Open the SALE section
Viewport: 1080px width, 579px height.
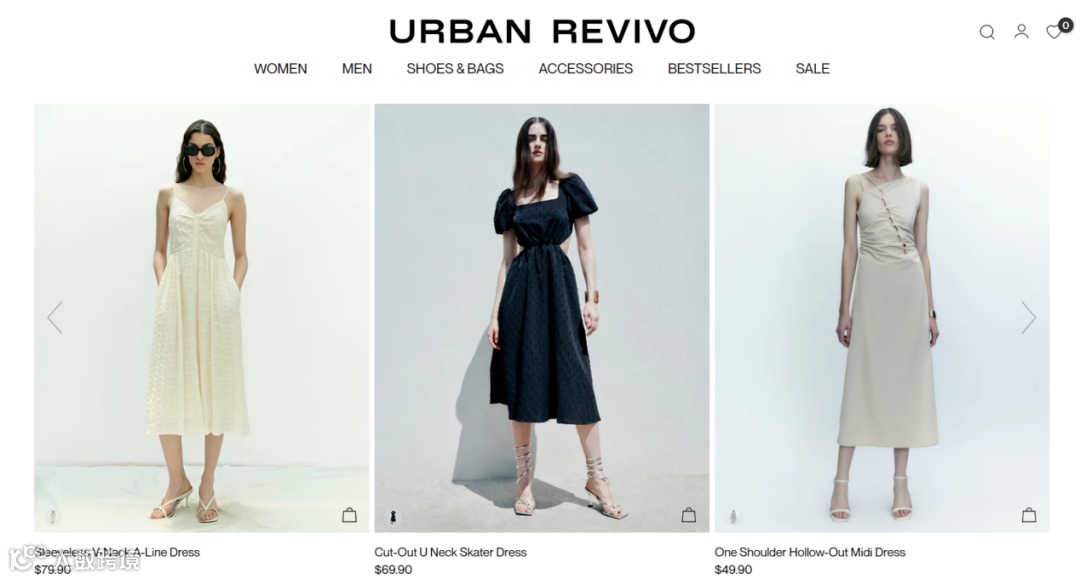click(813, 69)
